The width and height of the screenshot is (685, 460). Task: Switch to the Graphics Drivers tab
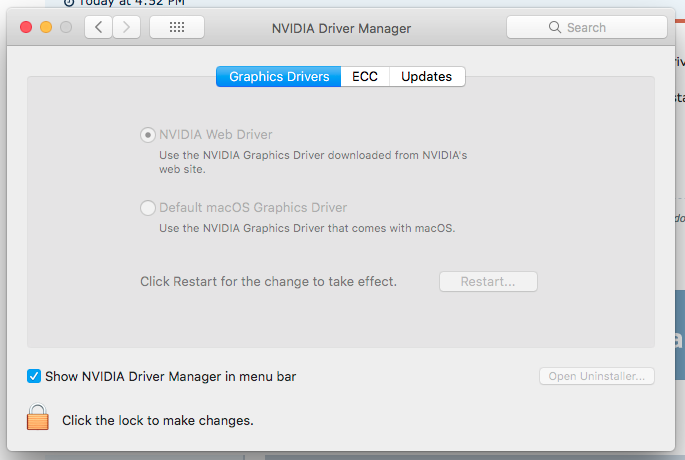coord(279,76)
